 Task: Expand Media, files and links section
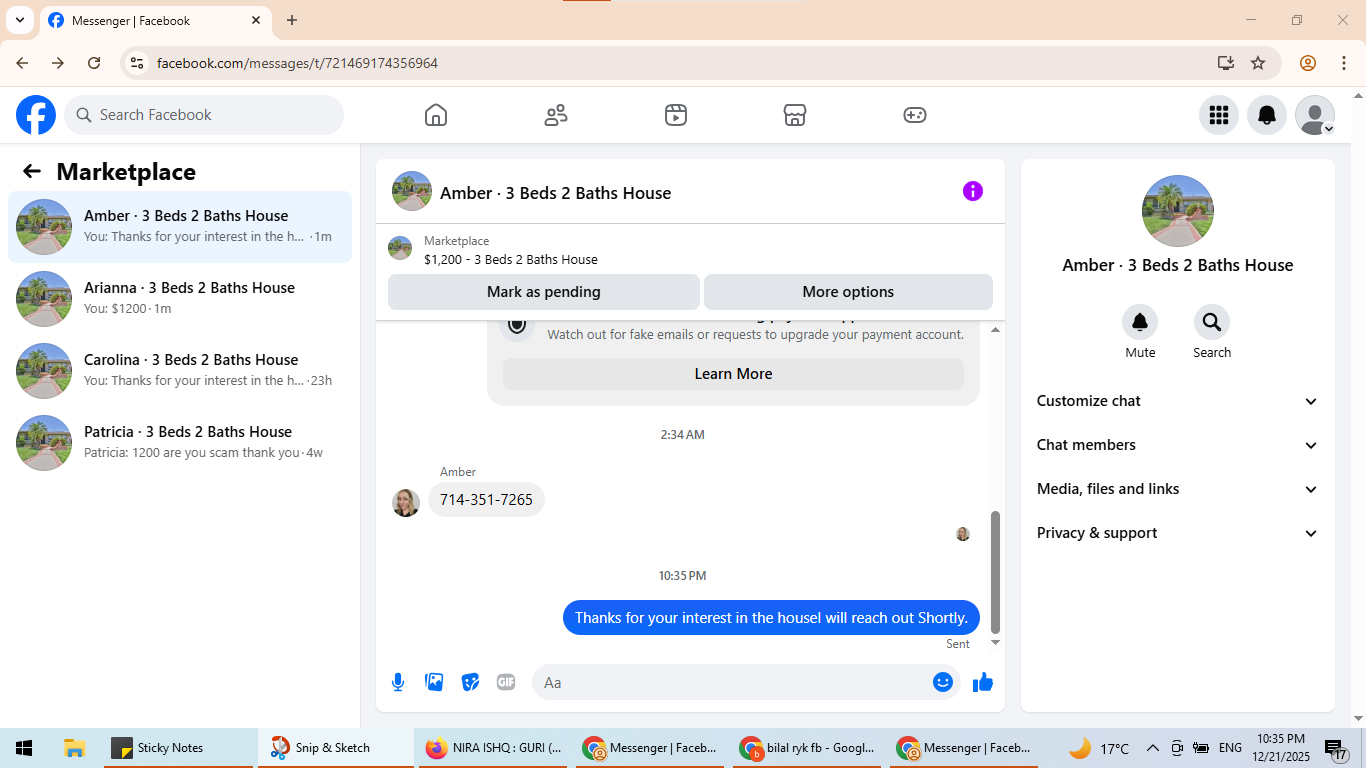1178,489
